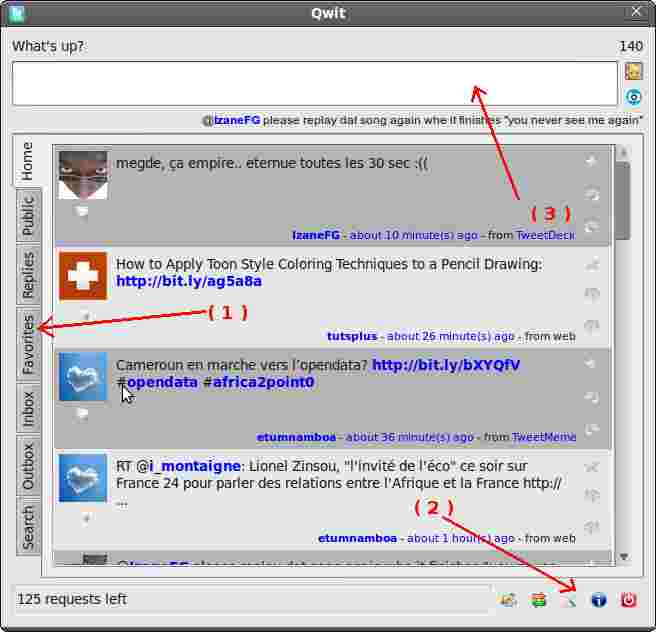Image resolution: width=656 pixels, height=632 pixels.
Task: Click 'about 10 minute(s) ago' timestamp
Action: click(413, 235)
